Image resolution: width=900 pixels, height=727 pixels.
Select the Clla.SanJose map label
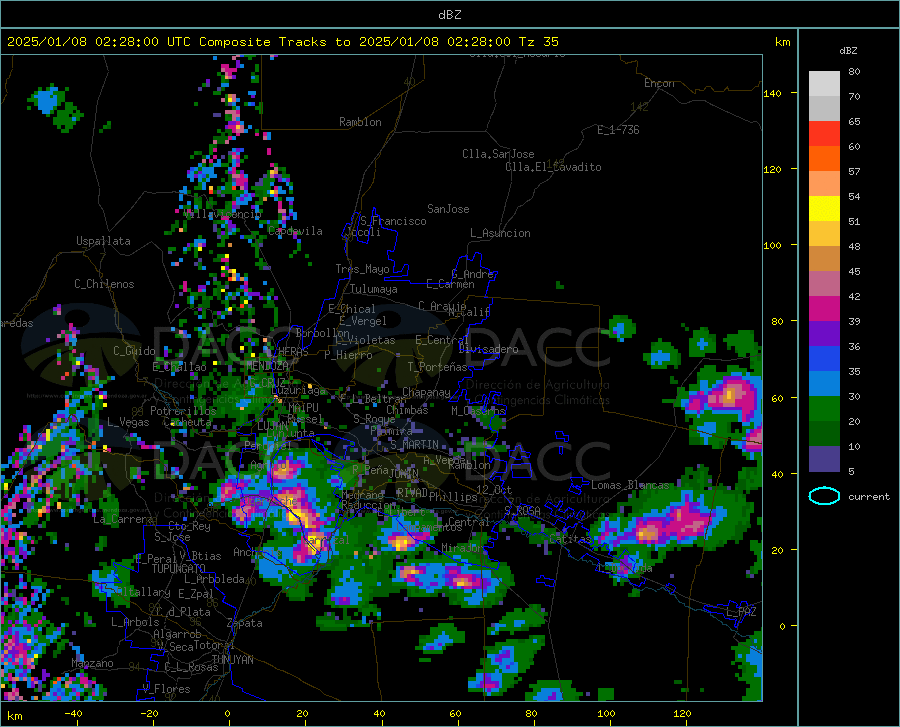[498, 154]
